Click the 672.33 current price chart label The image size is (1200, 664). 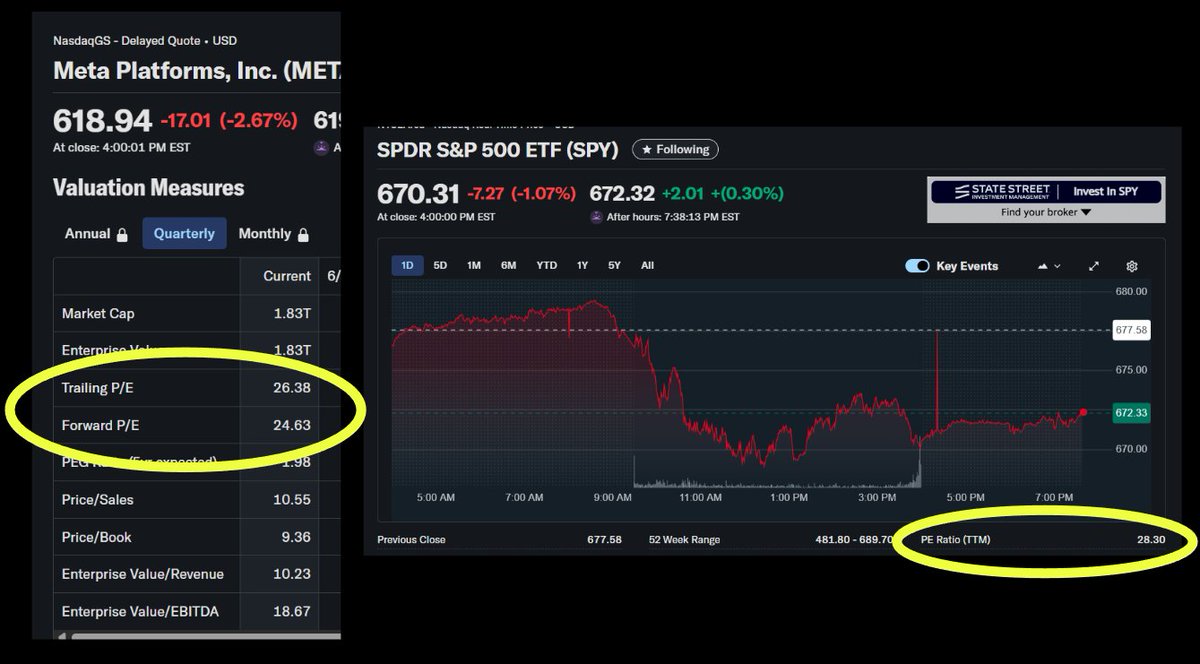tap(1131, 412)
